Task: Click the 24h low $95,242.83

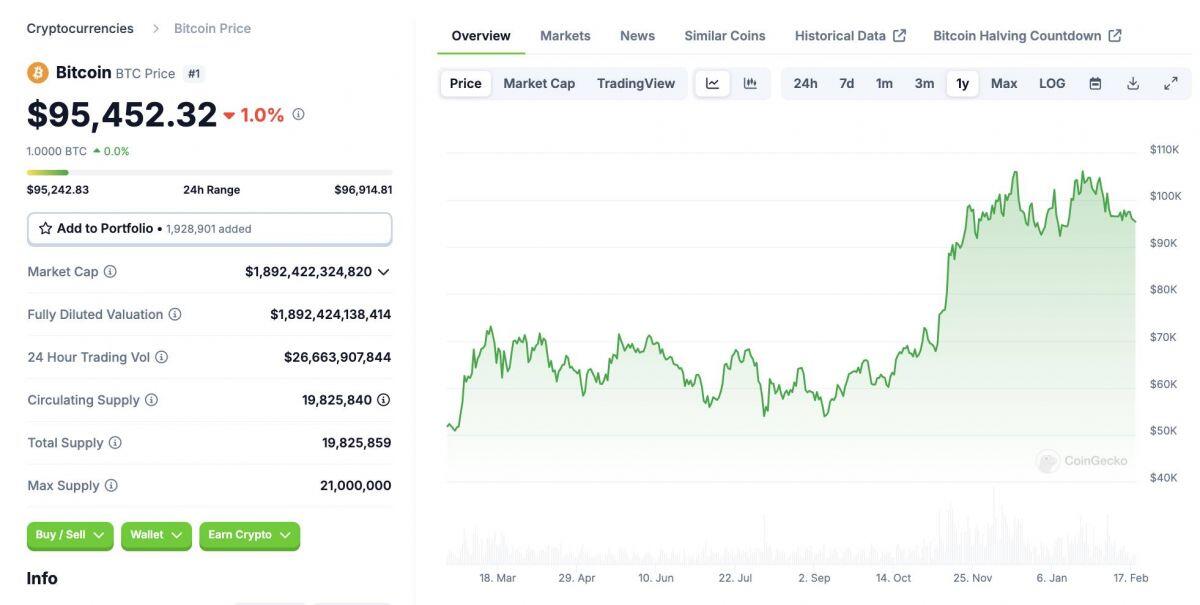Action: pyautogui.click(x=58, y=190)
